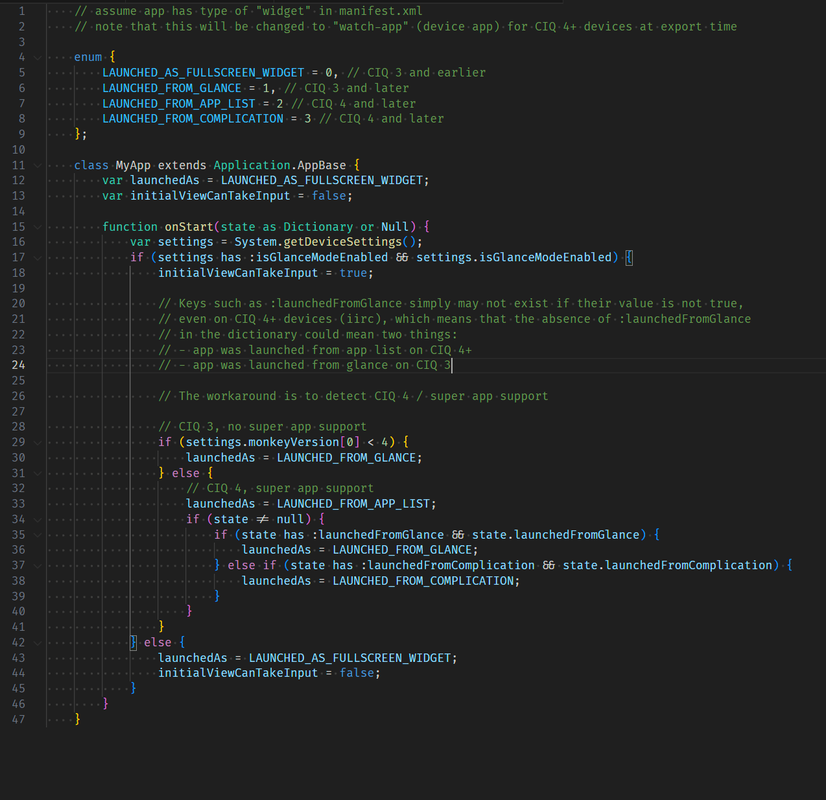The image size is (826, 800).
Task: Fold the final else block at line 42
Action: click(x=37, y=643)
